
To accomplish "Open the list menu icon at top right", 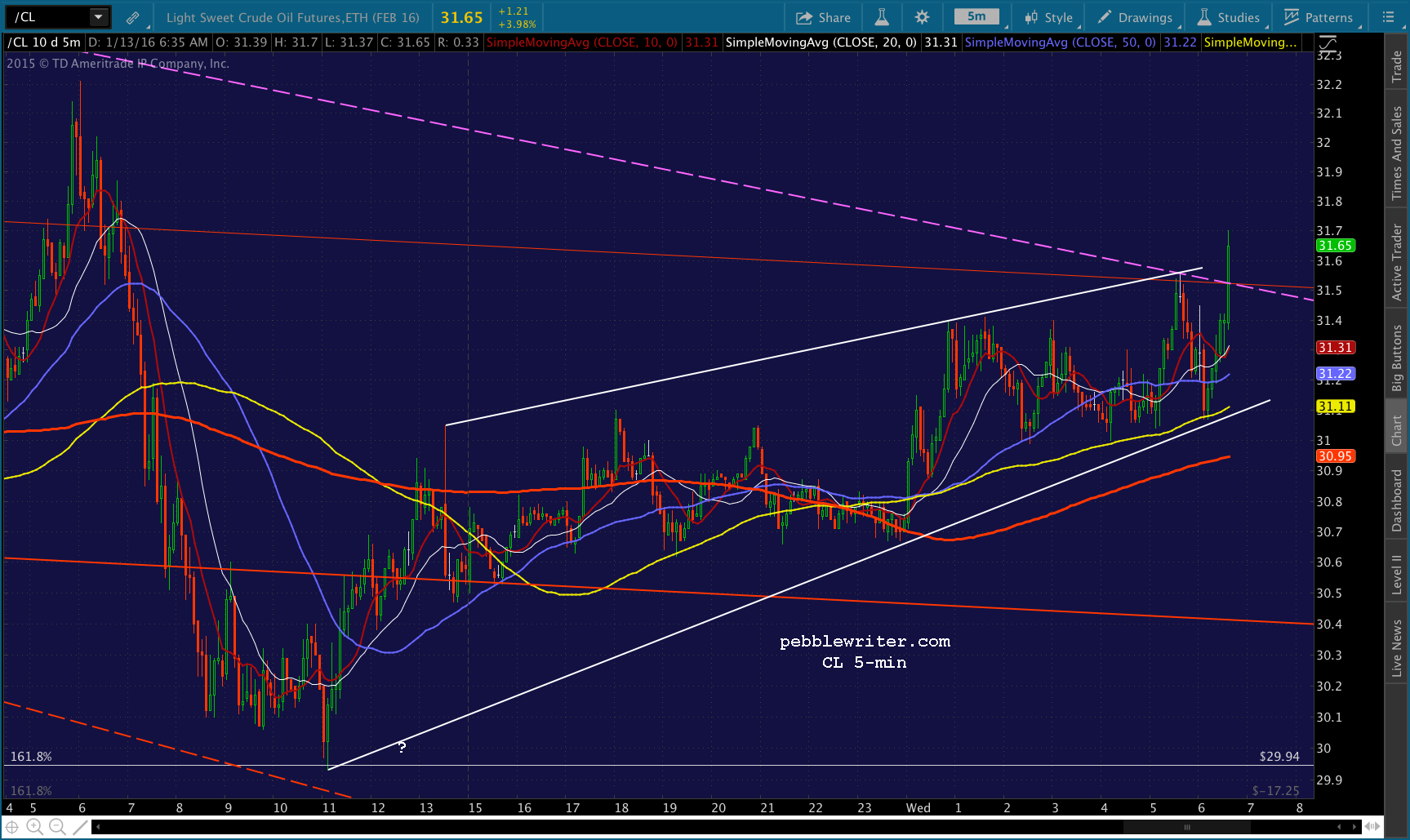I will click(1388, 17).
